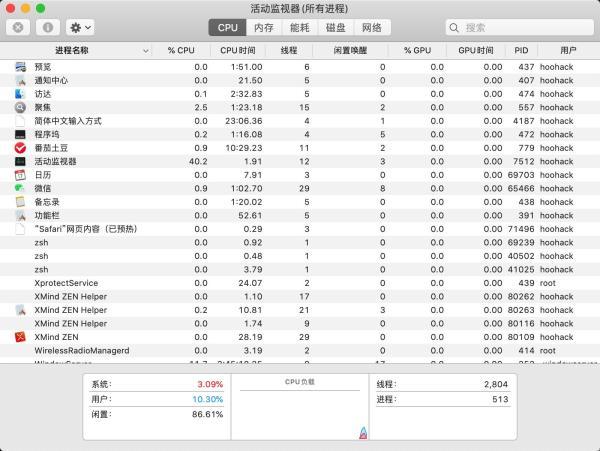Click the 聚焦 Spotlight magnifier icon
This screenshot has height=451, width=600.
pos(20,107)
